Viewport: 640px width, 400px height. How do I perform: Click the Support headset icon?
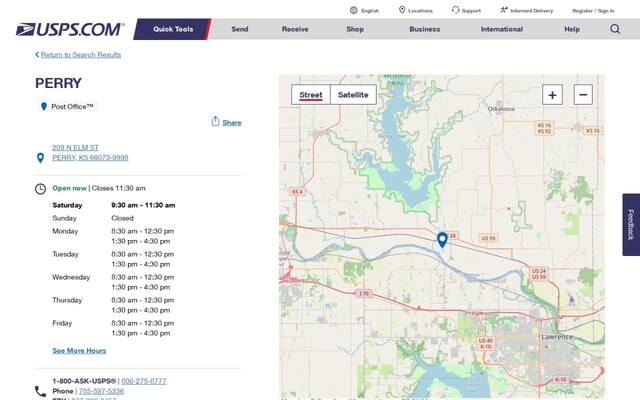click(x=455, y=10)
